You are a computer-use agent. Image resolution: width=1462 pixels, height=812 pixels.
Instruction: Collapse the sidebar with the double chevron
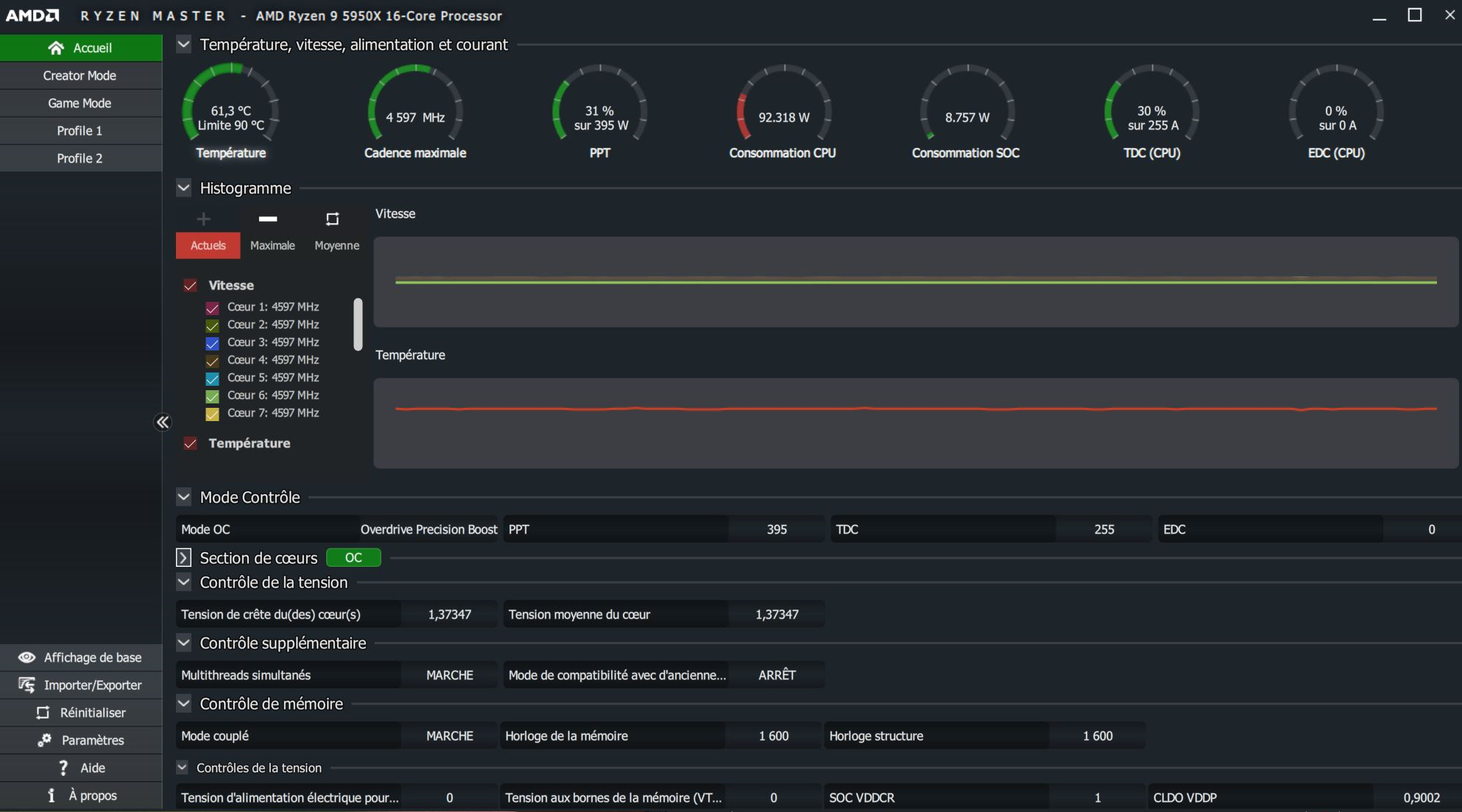pyautogui.click(x=163, y=422)
